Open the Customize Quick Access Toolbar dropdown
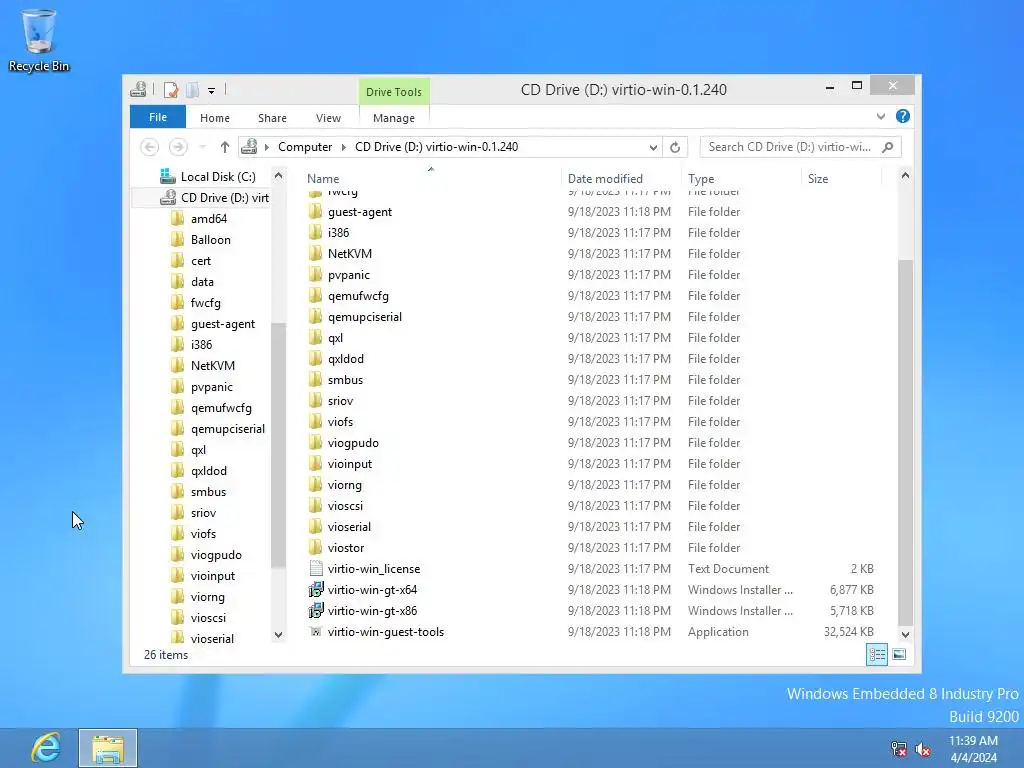 pos(212,91)
